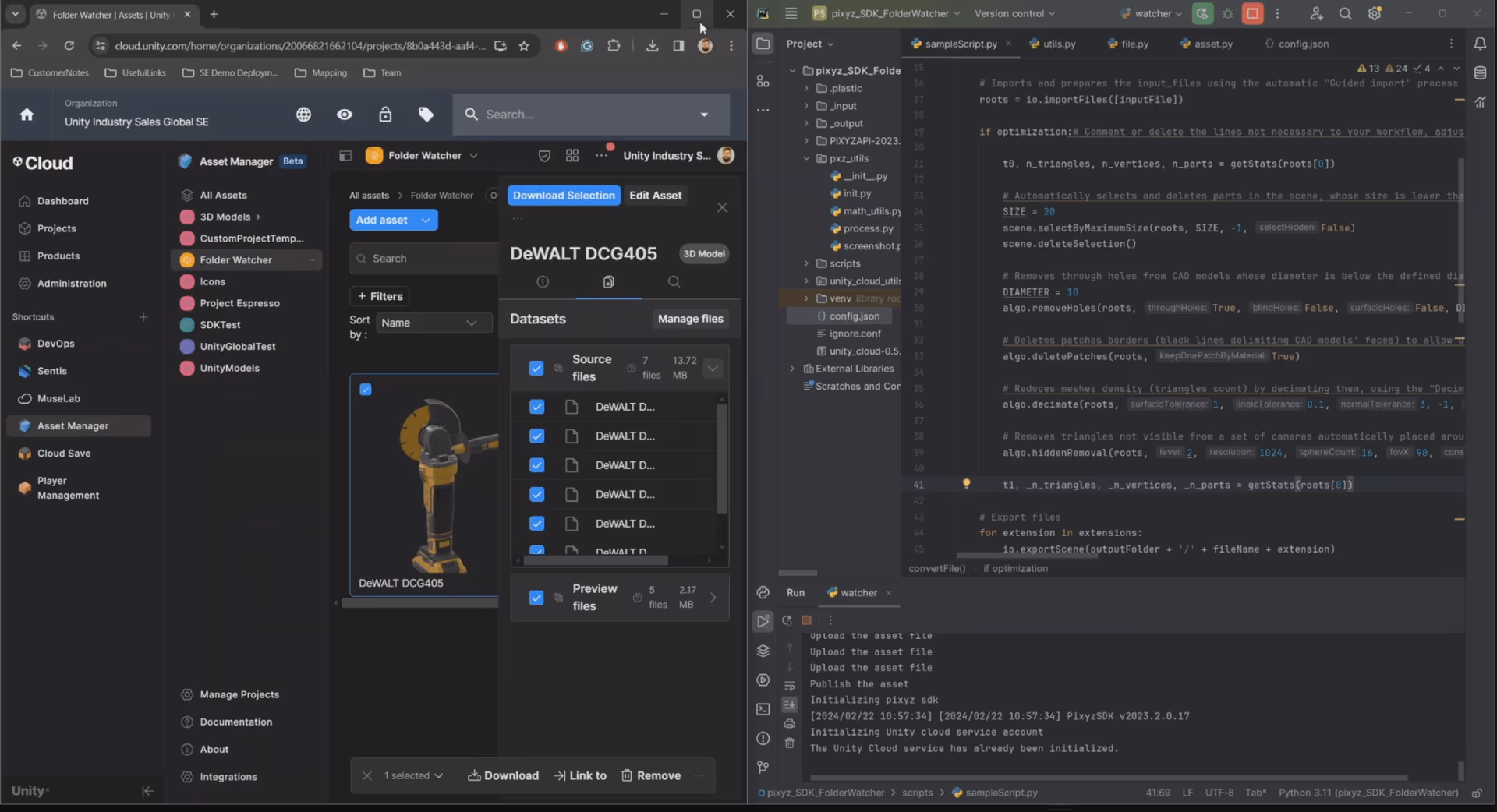Click the home icon in Unity Cloud header
The image size is (1497, 812).
click(x=27, y=115)
